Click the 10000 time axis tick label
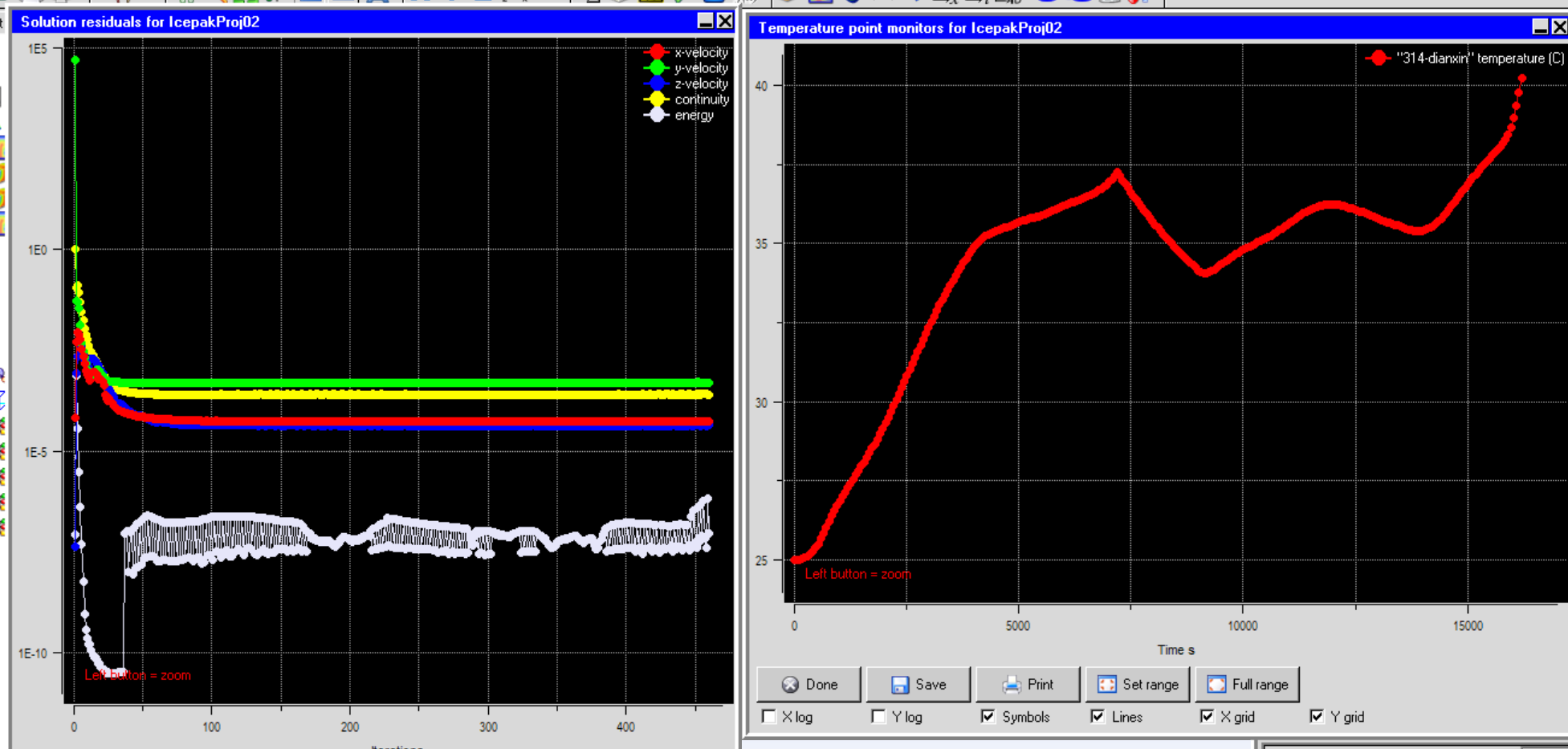 pos(1242,626)
